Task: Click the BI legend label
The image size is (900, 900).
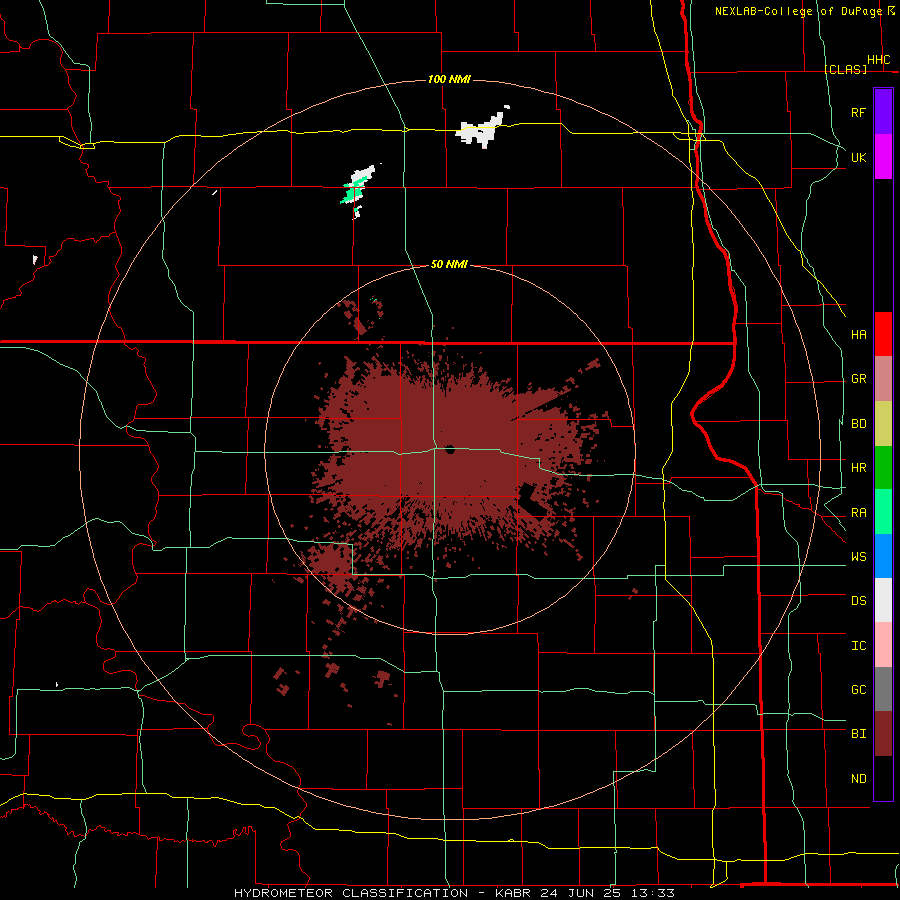Action: [858, 734]
